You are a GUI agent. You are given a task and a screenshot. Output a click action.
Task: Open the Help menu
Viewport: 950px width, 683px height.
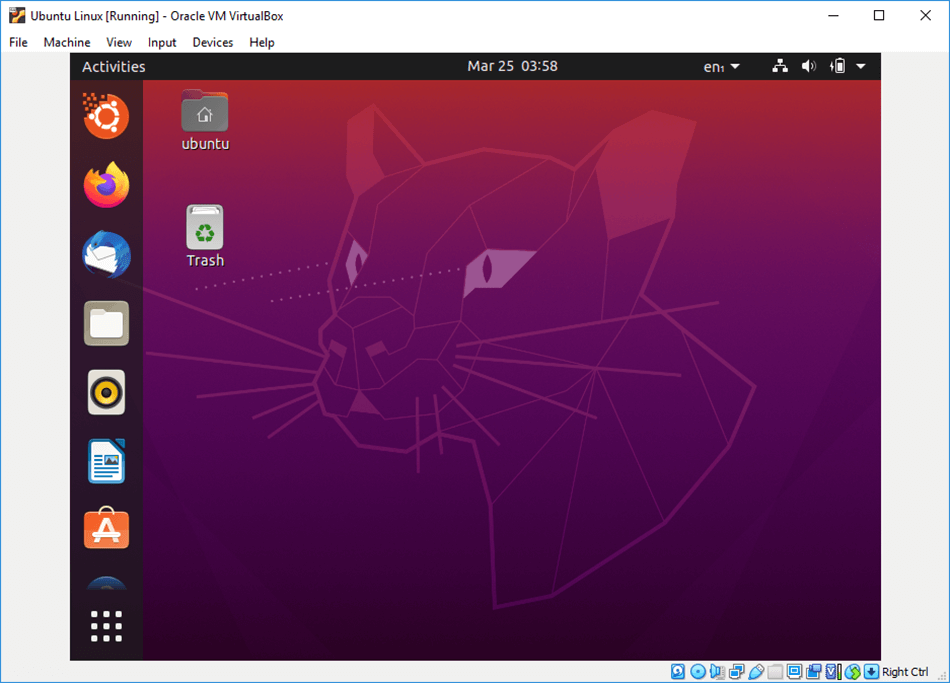pos(262,42)
